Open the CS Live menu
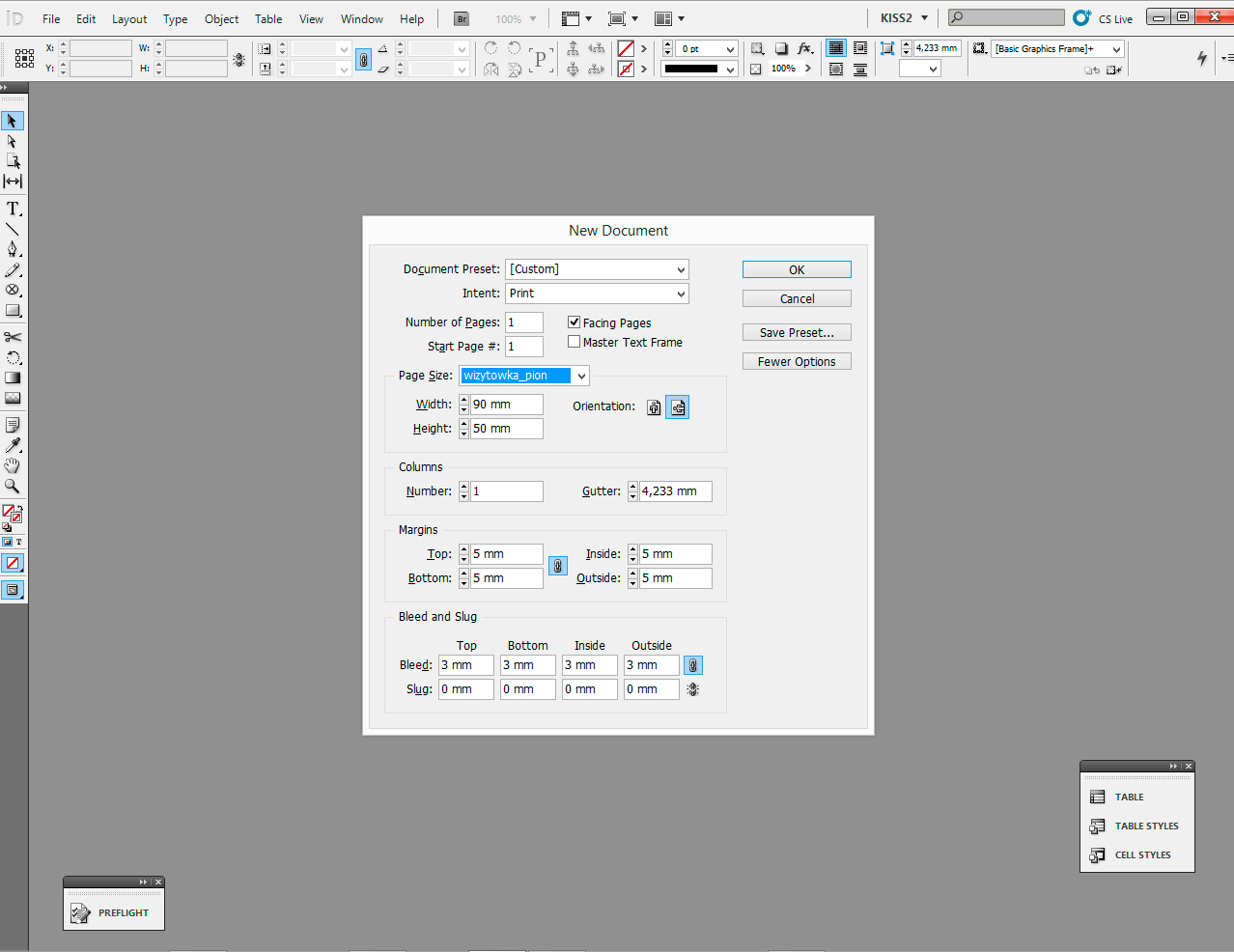The height and width of the screenshot is (952, 1234). coord(1104,18)
